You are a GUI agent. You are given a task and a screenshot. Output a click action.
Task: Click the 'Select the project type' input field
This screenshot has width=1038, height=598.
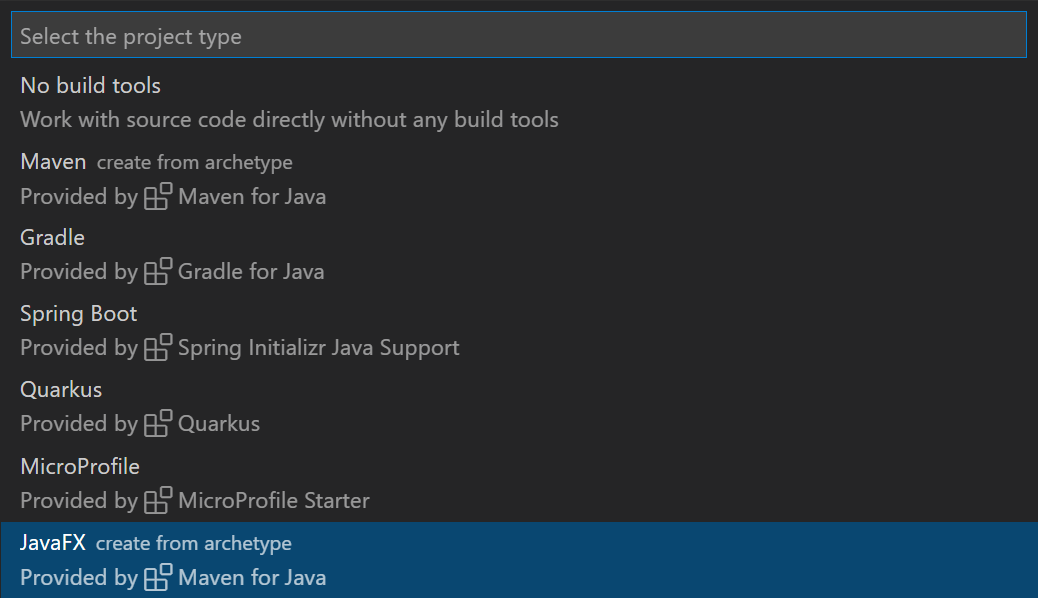coord(519,34)
